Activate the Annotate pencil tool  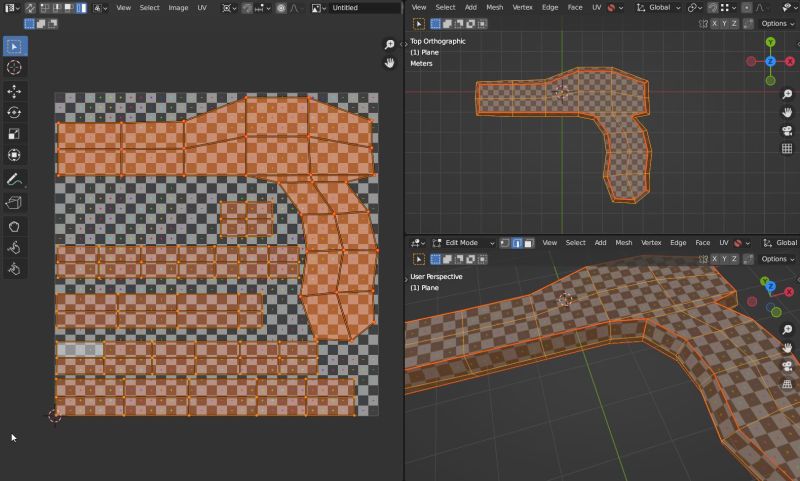14,179
